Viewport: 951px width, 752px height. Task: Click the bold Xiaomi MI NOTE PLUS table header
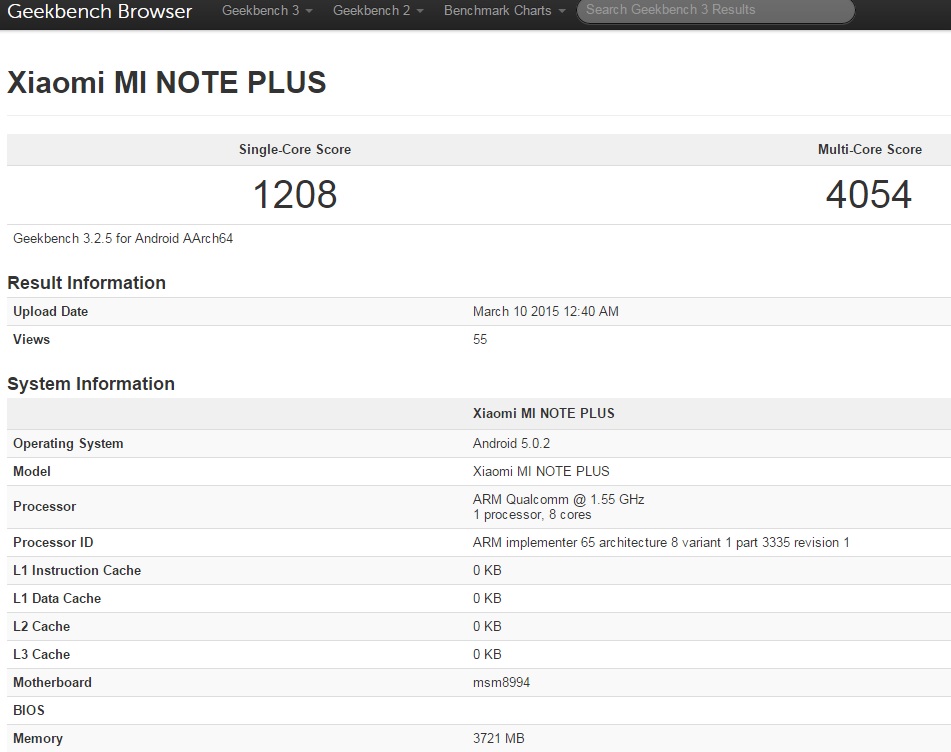[543, 413]
